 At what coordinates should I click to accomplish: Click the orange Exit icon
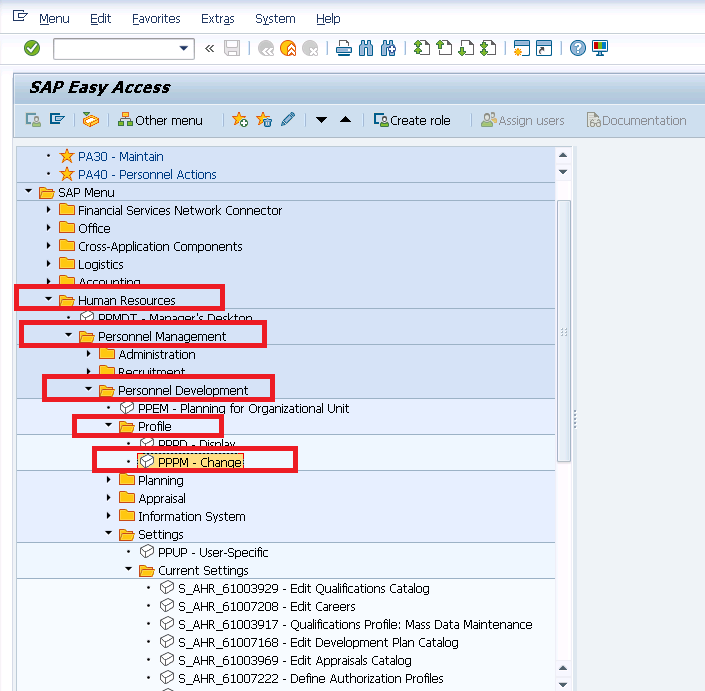point(288,48)
